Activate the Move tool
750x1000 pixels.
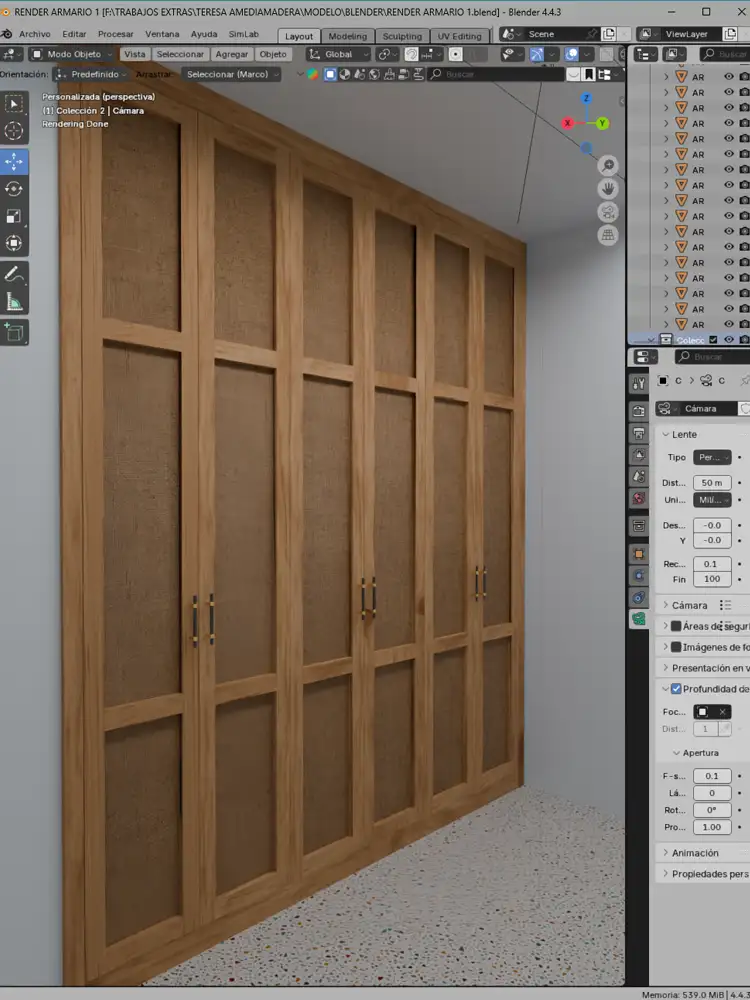point(13,162)
